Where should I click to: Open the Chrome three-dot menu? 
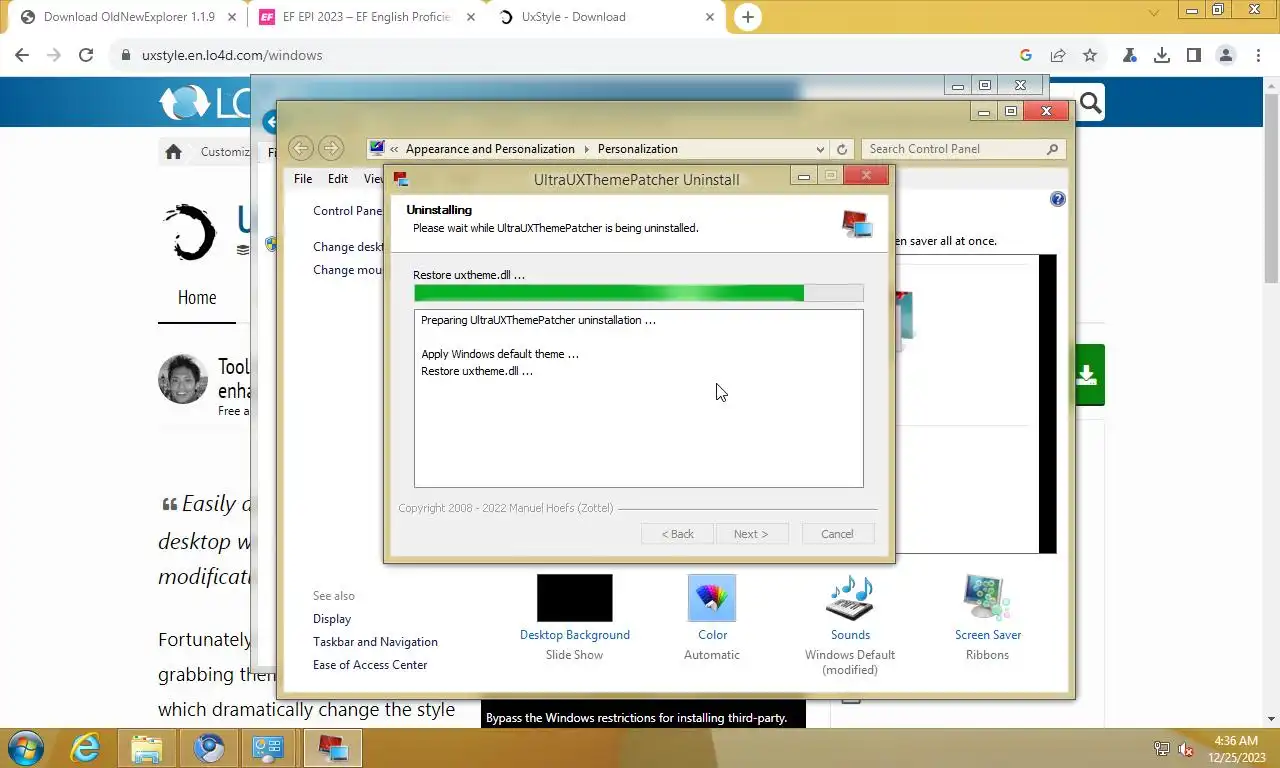[x=1257, y=56]
